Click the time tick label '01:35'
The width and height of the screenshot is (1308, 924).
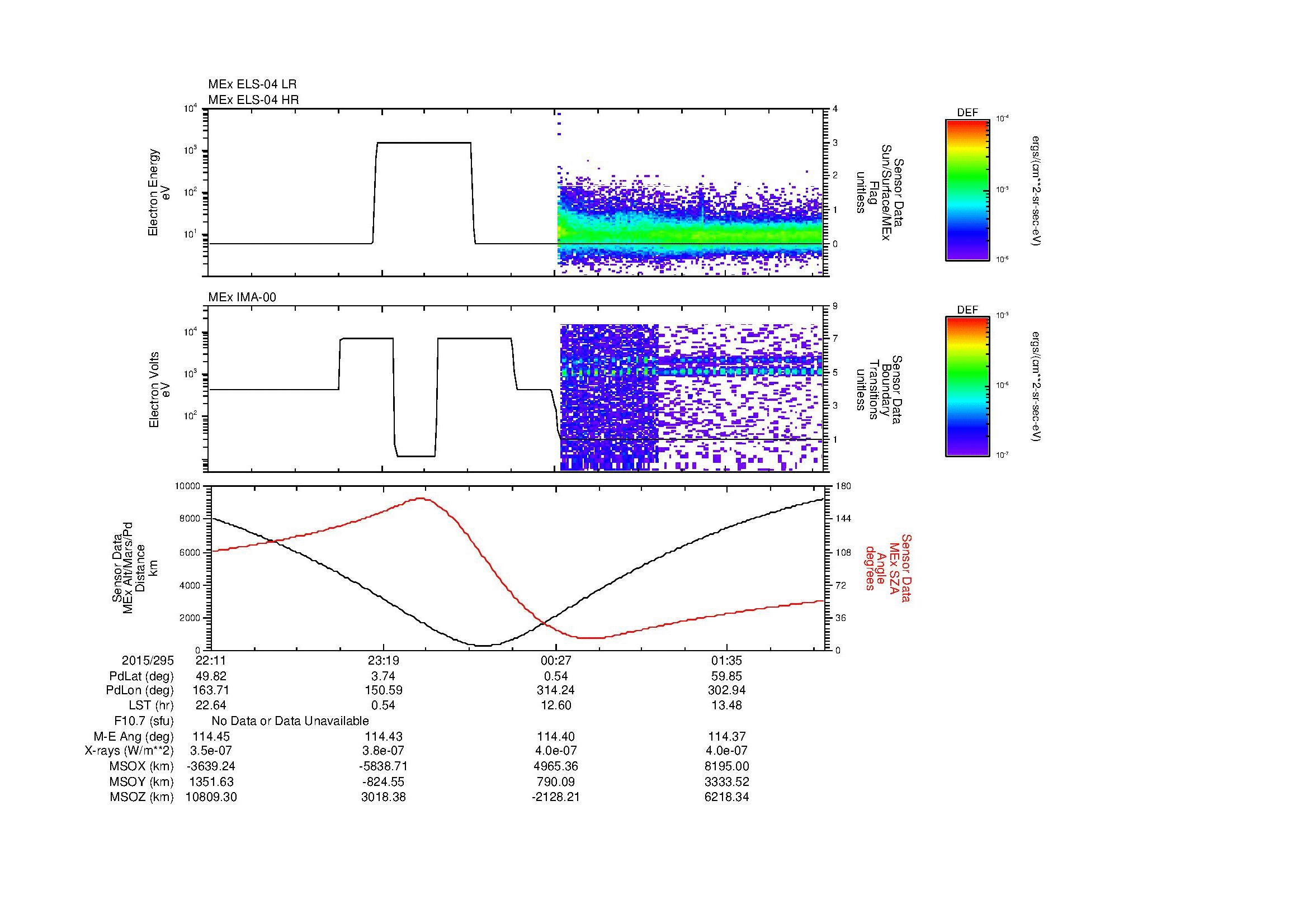pyautogui.click(x=727, y=660)
